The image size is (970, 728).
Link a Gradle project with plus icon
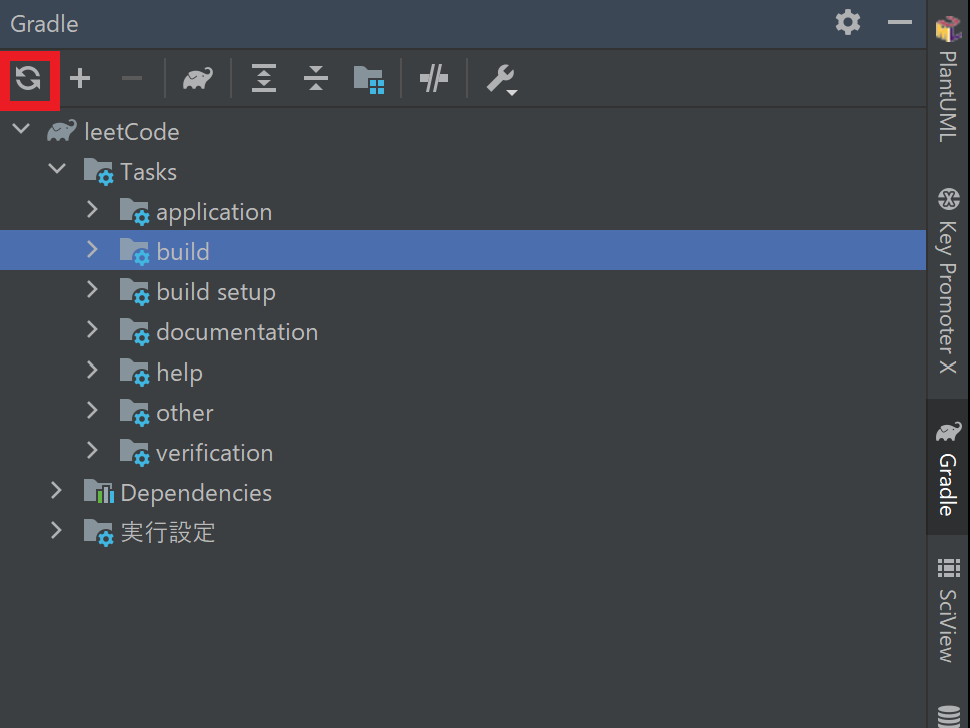(80, 79)
